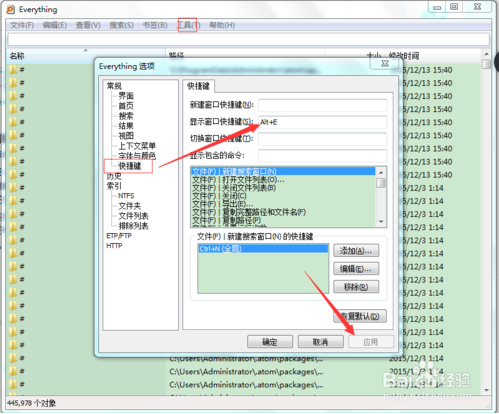Image resolution: width=499 pixels, height=414 pixels.
Task: Open the 查看(V) menu
Action: pyautogui.click(x=88, y=25)
